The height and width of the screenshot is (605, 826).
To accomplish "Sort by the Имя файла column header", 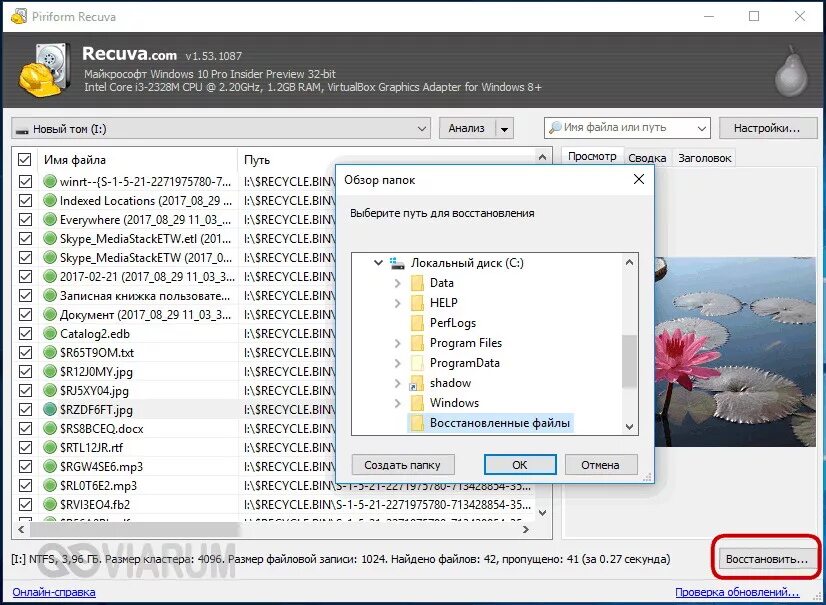I will click(x=137, y=160).
